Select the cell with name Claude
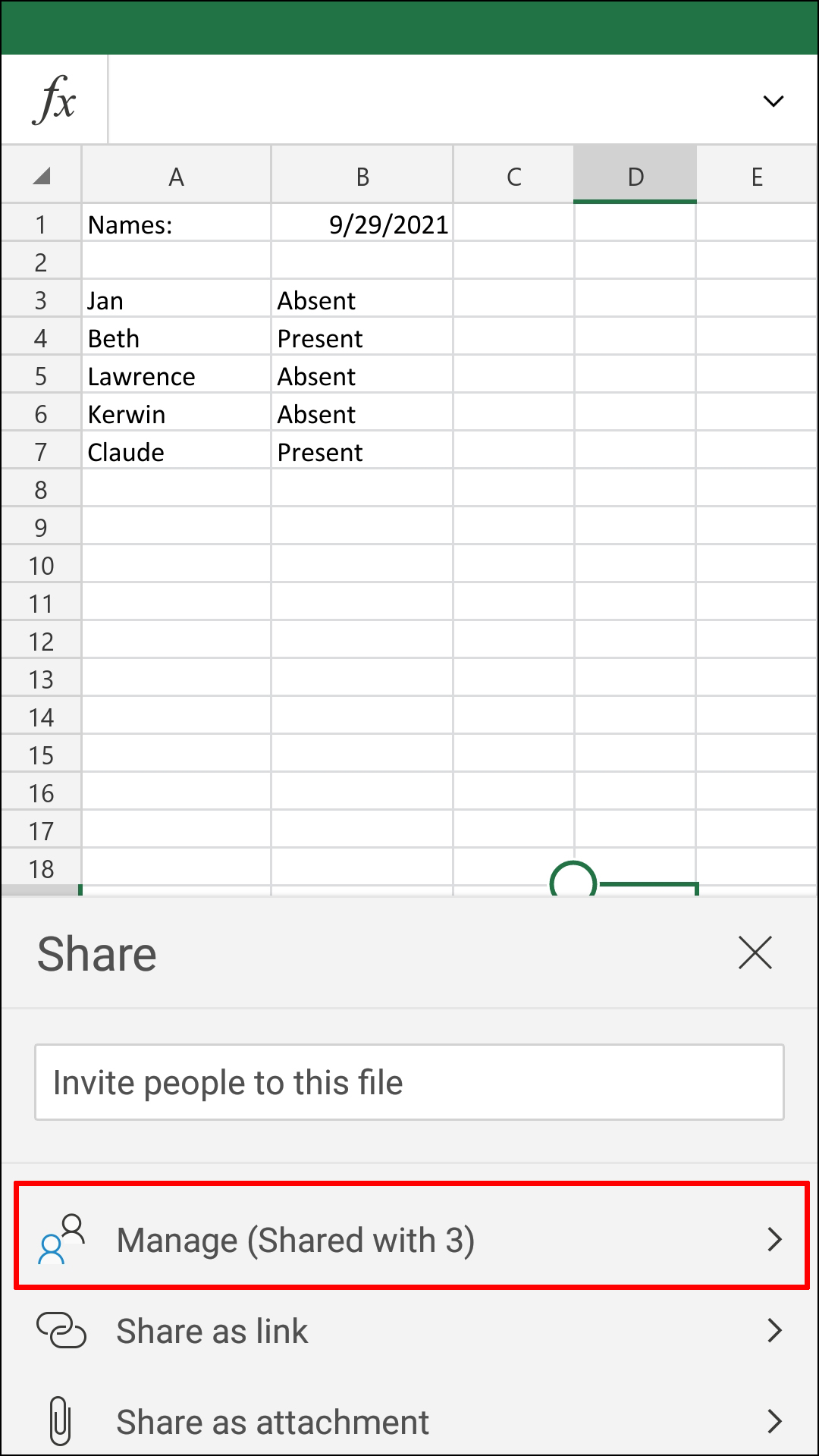The height and width of the screenshot is (1456, 819). pos(176,452)
